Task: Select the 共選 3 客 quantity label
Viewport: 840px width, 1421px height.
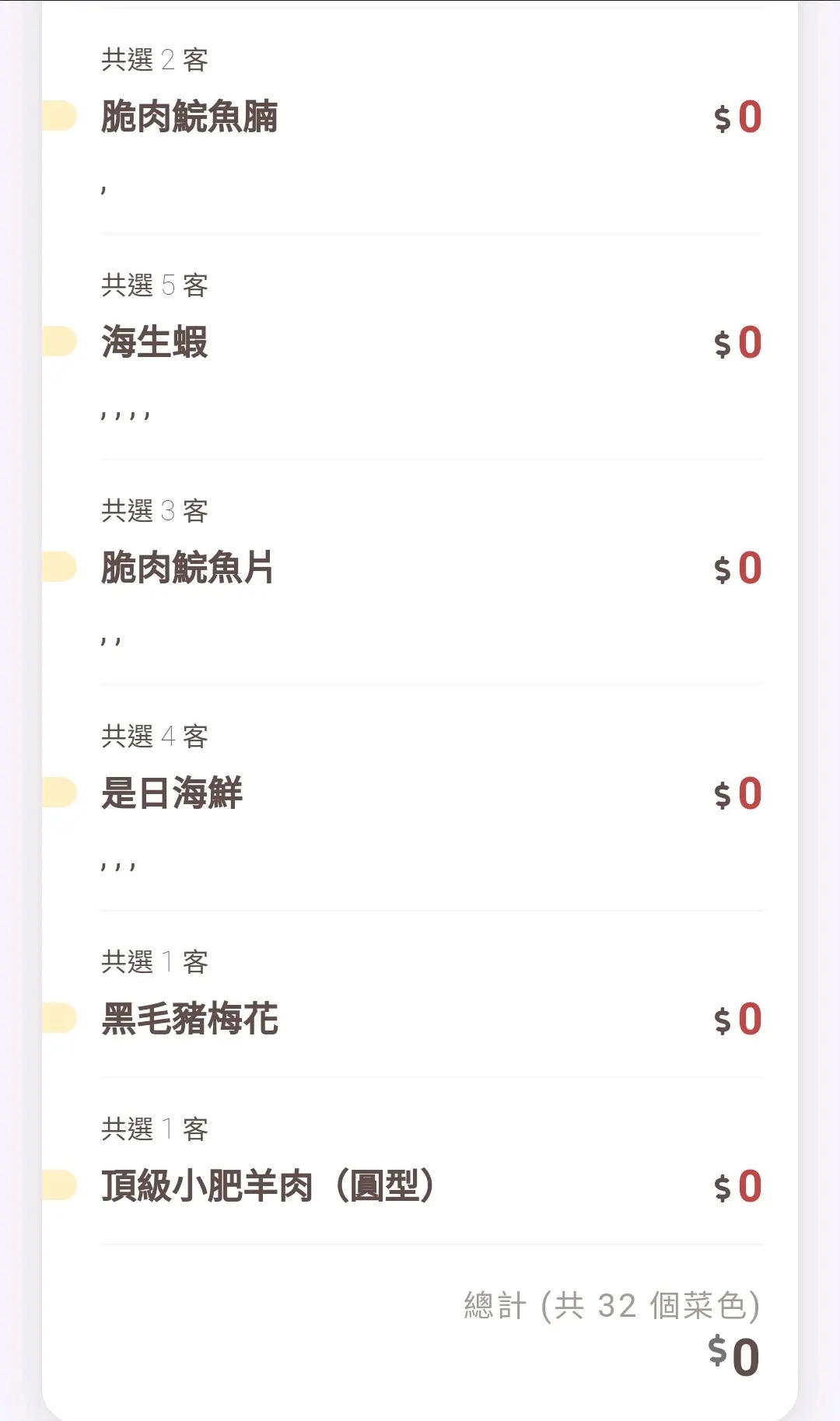Action: point(154,511)
